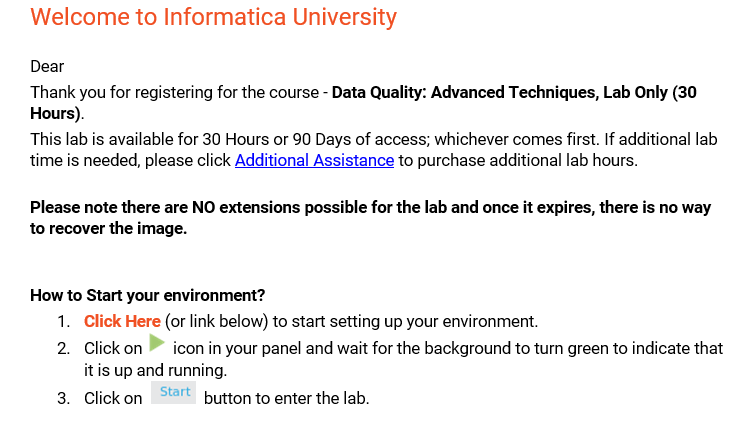The image size is (736, 422).
Task: Click the Dear salutation line
Action: click(47, 67)
